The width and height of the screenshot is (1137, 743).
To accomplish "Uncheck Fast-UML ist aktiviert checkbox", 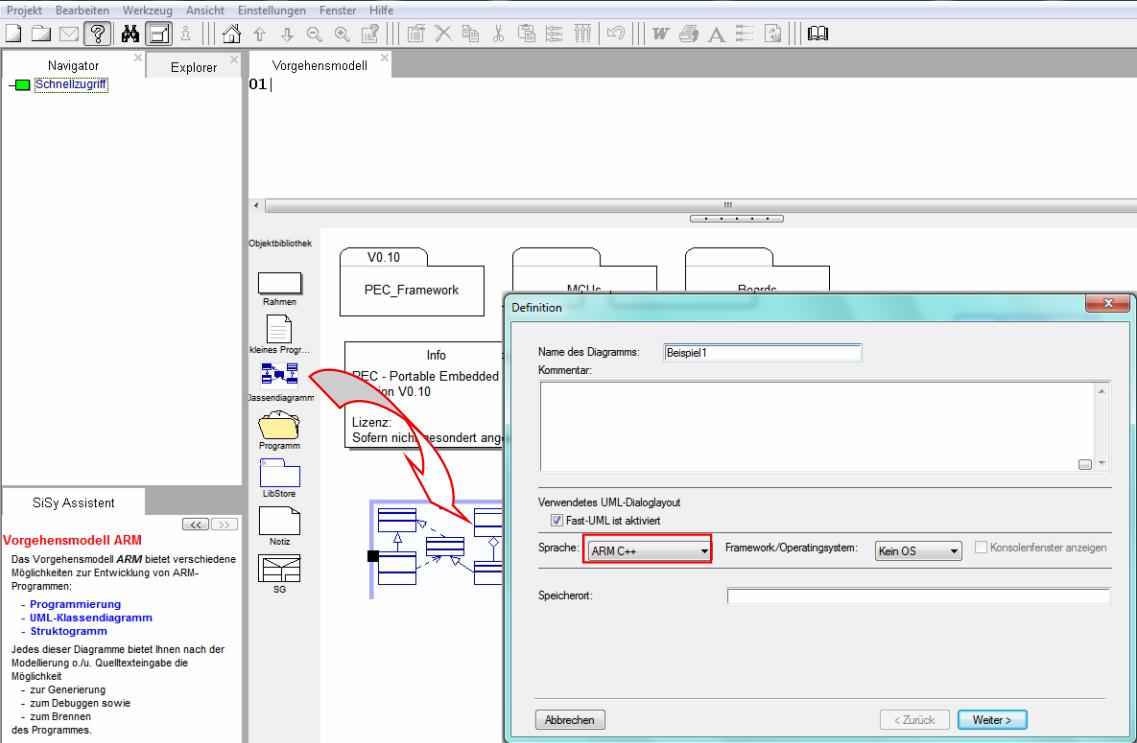I will [557, 520].
